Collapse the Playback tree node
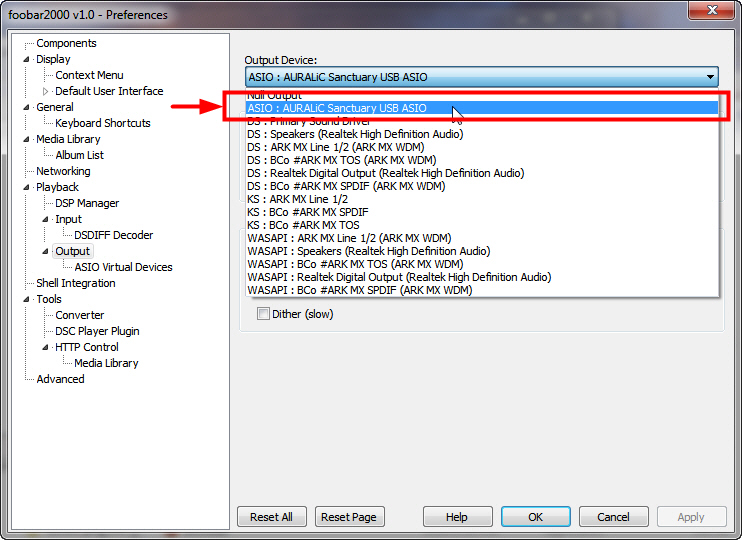 coord(26,187)
